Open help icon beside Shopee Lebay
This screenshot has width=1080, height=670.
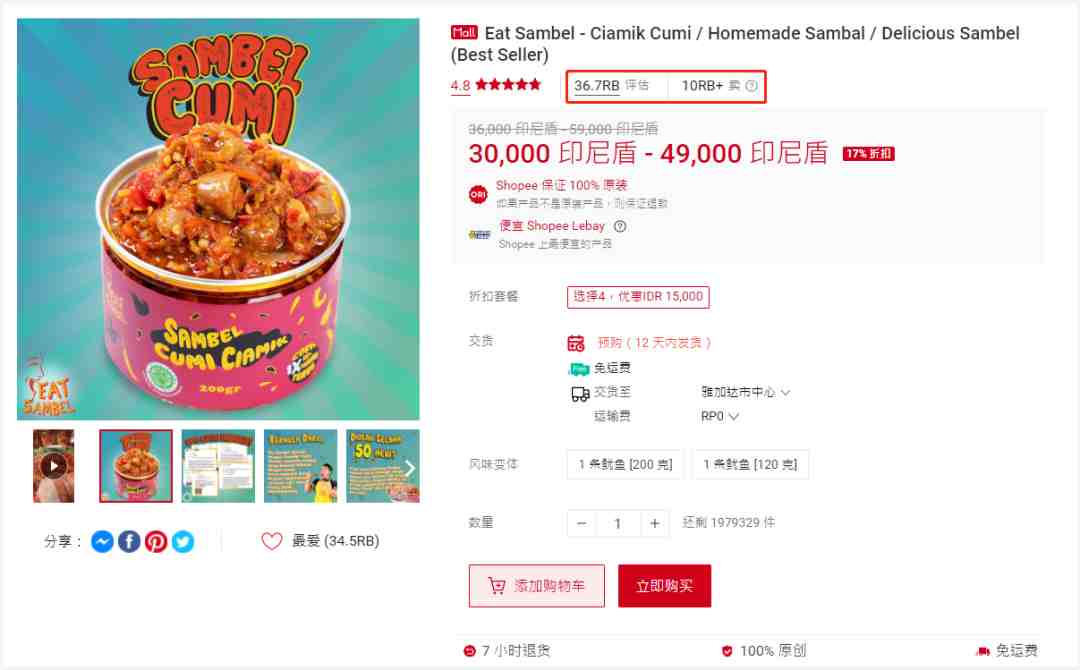620,226
